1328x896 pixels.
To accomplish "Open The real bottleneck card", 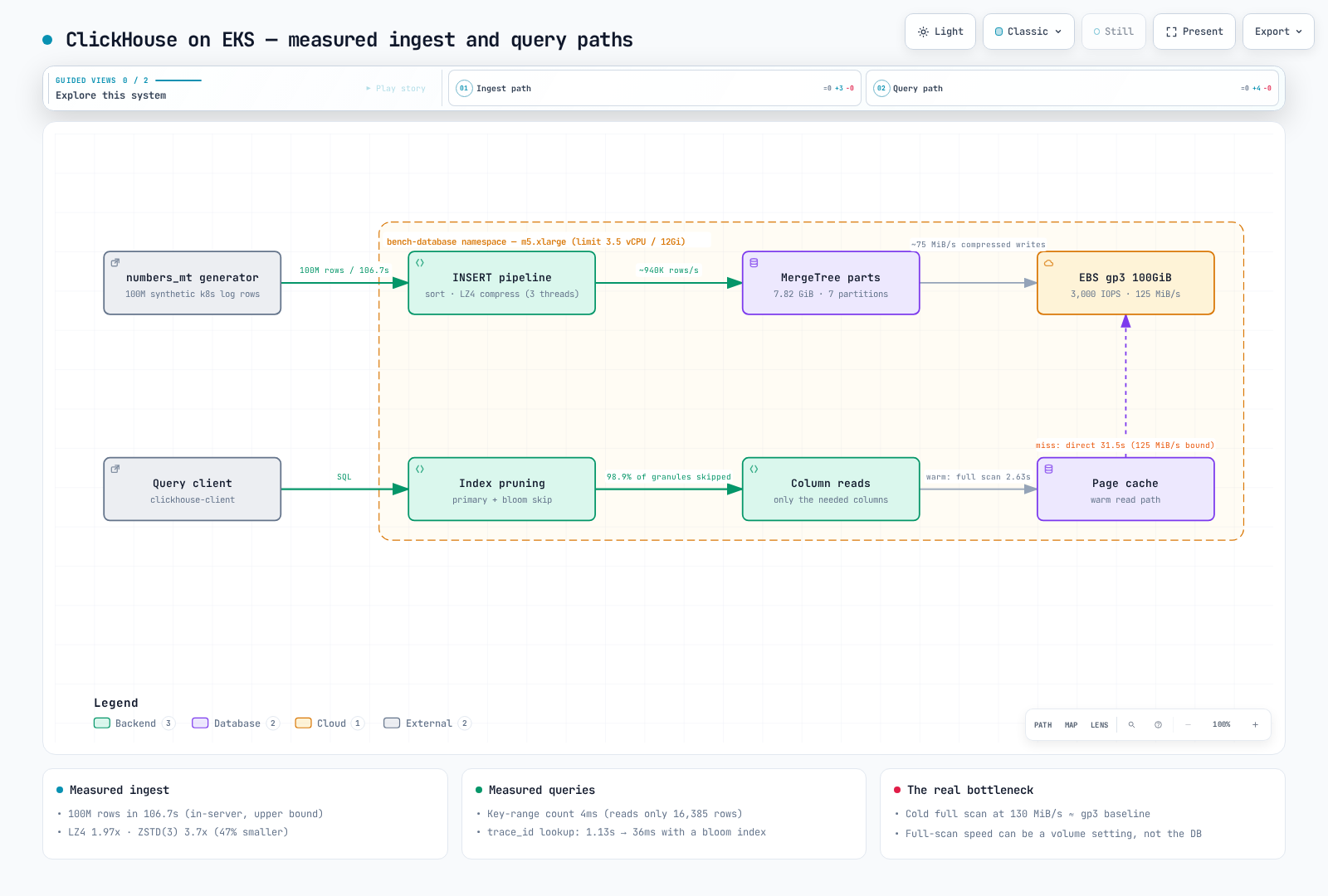I will click(1082, 813).
